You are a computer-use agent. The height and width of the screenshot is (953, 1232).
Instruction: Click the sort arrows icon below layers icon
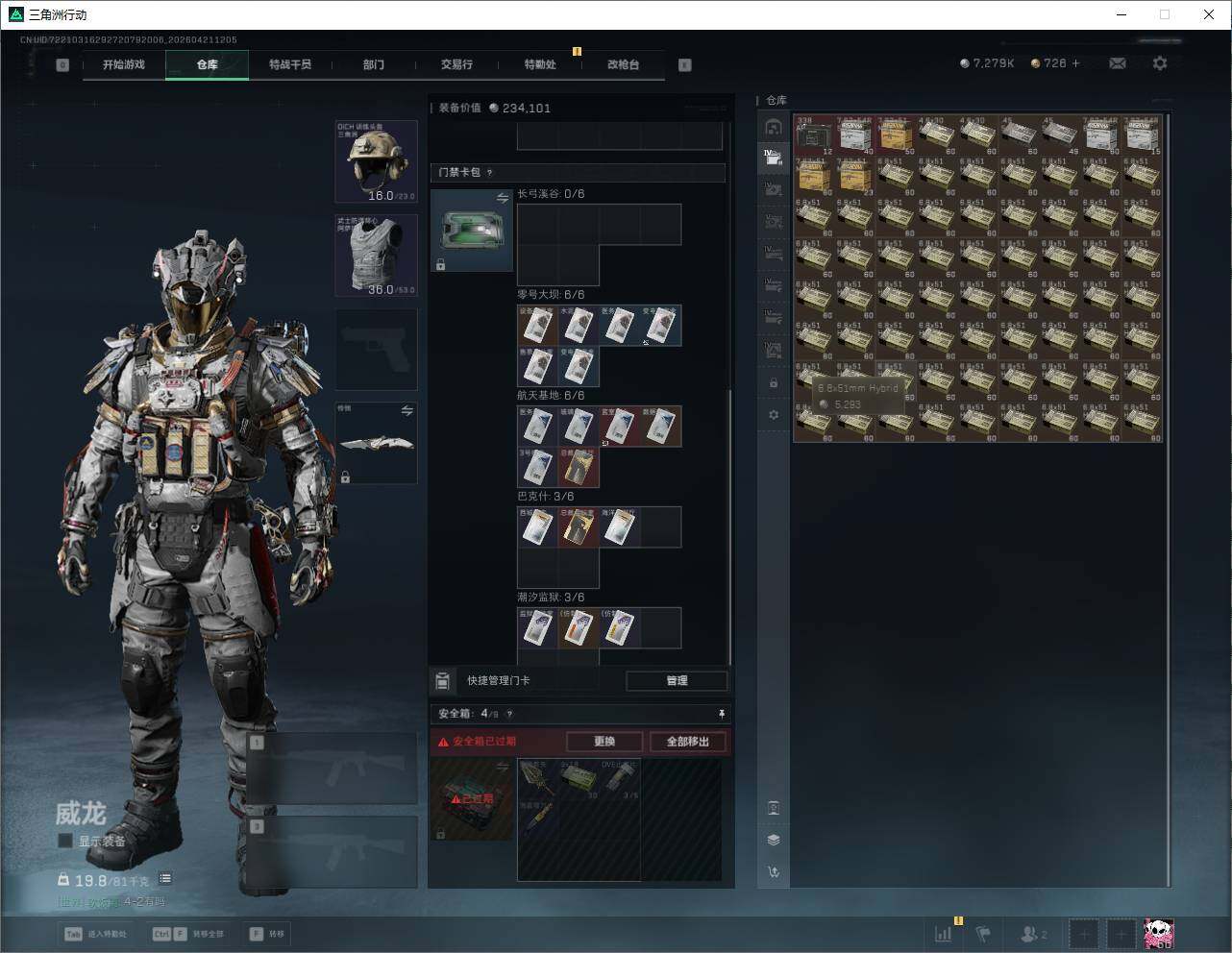coord(774,872)
